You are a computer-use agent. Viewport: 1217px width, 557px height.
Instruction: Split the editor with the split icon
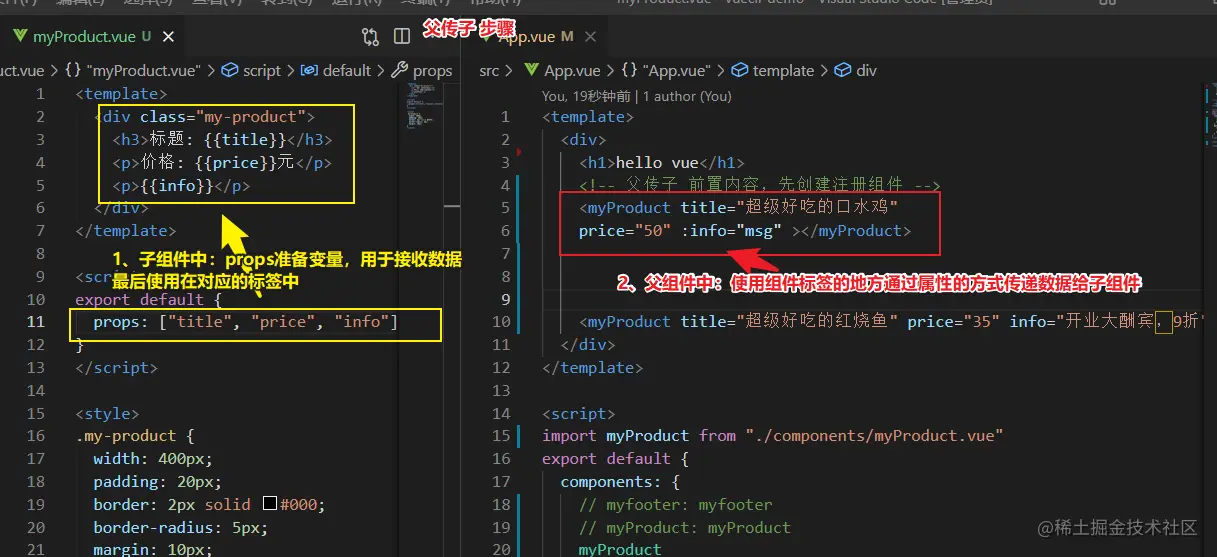[402, 37]
